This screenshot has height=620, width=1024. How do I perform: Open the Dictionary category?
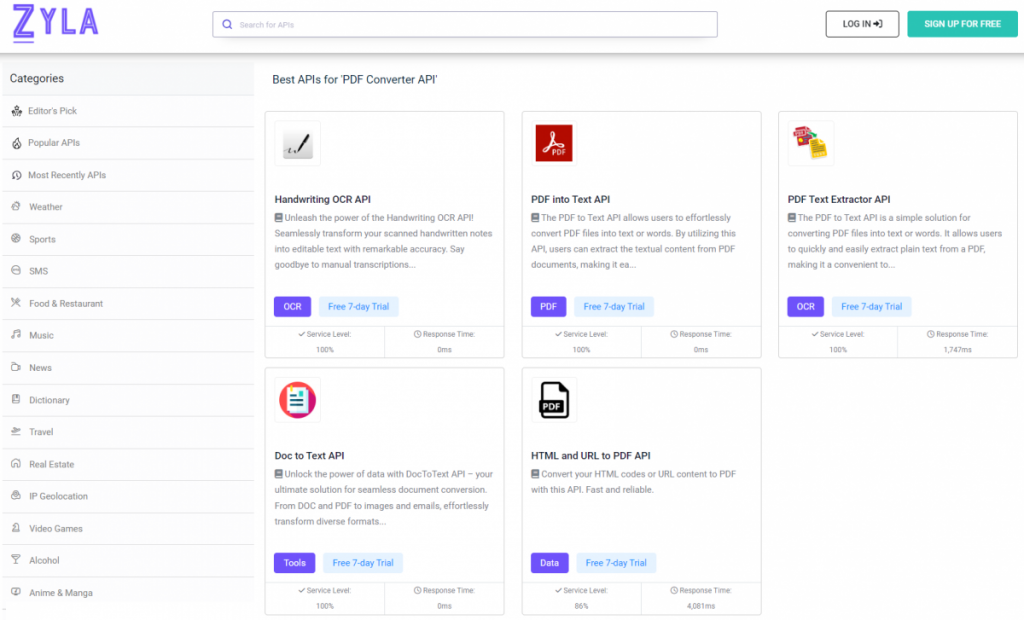coord(128,400)
